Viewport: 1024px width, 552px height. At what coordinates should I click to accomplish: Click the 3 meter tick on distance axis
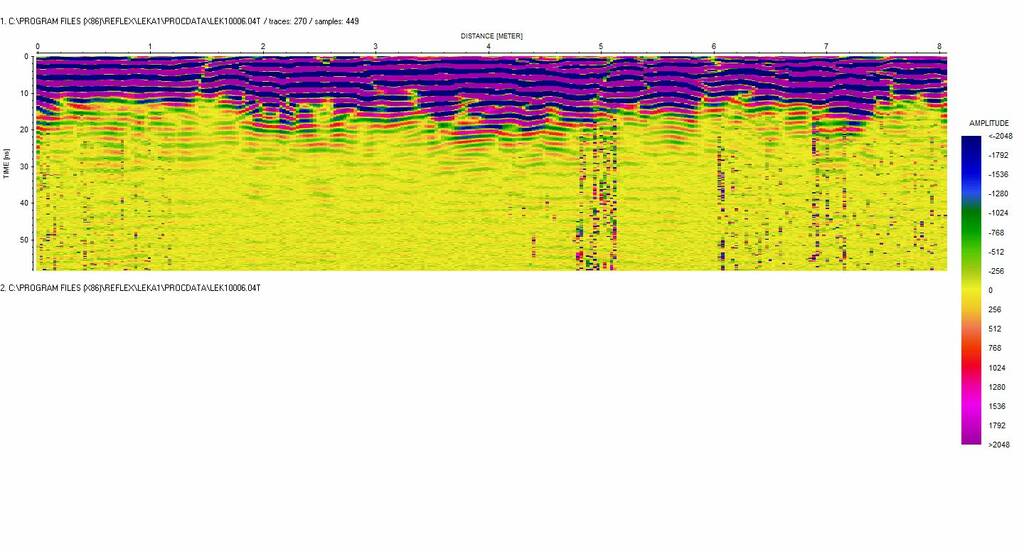click(x=376, y=47)
